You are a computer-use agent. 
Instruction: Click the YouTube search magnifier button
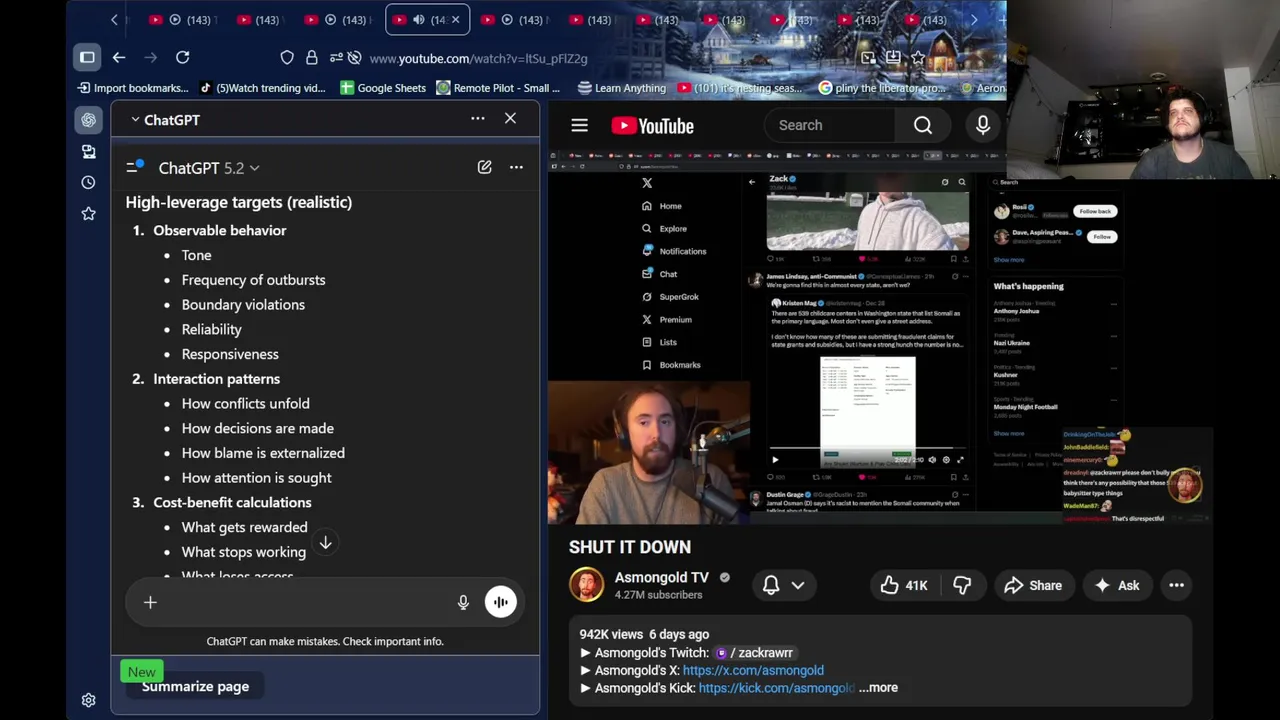(x=923, y=125)
